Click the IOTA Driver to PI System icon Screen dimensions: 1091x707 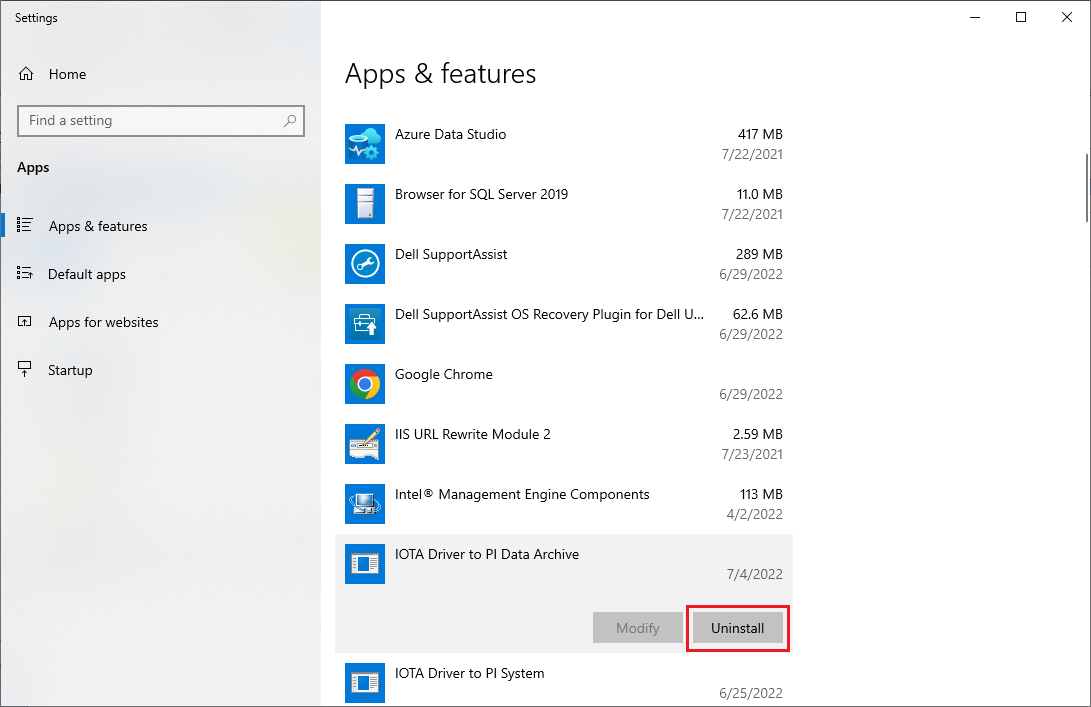(365, 683)
